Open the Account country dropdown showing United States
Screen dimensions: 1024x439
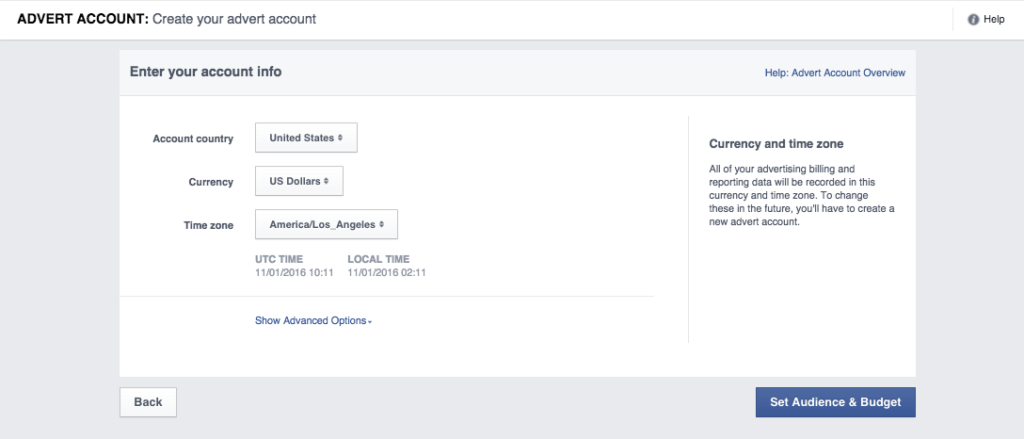click(306, 138)
